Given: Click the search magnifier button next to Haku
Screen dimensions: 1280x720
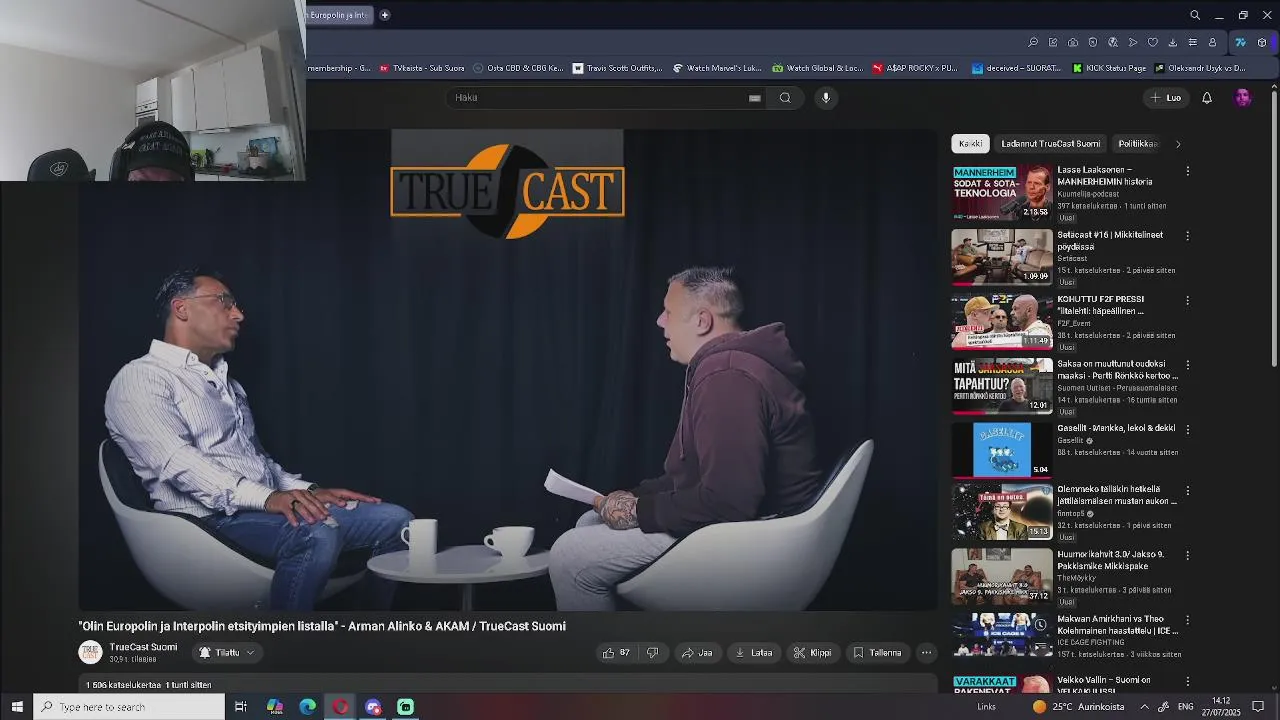Looking at the screenshot, I should (785, 97).
